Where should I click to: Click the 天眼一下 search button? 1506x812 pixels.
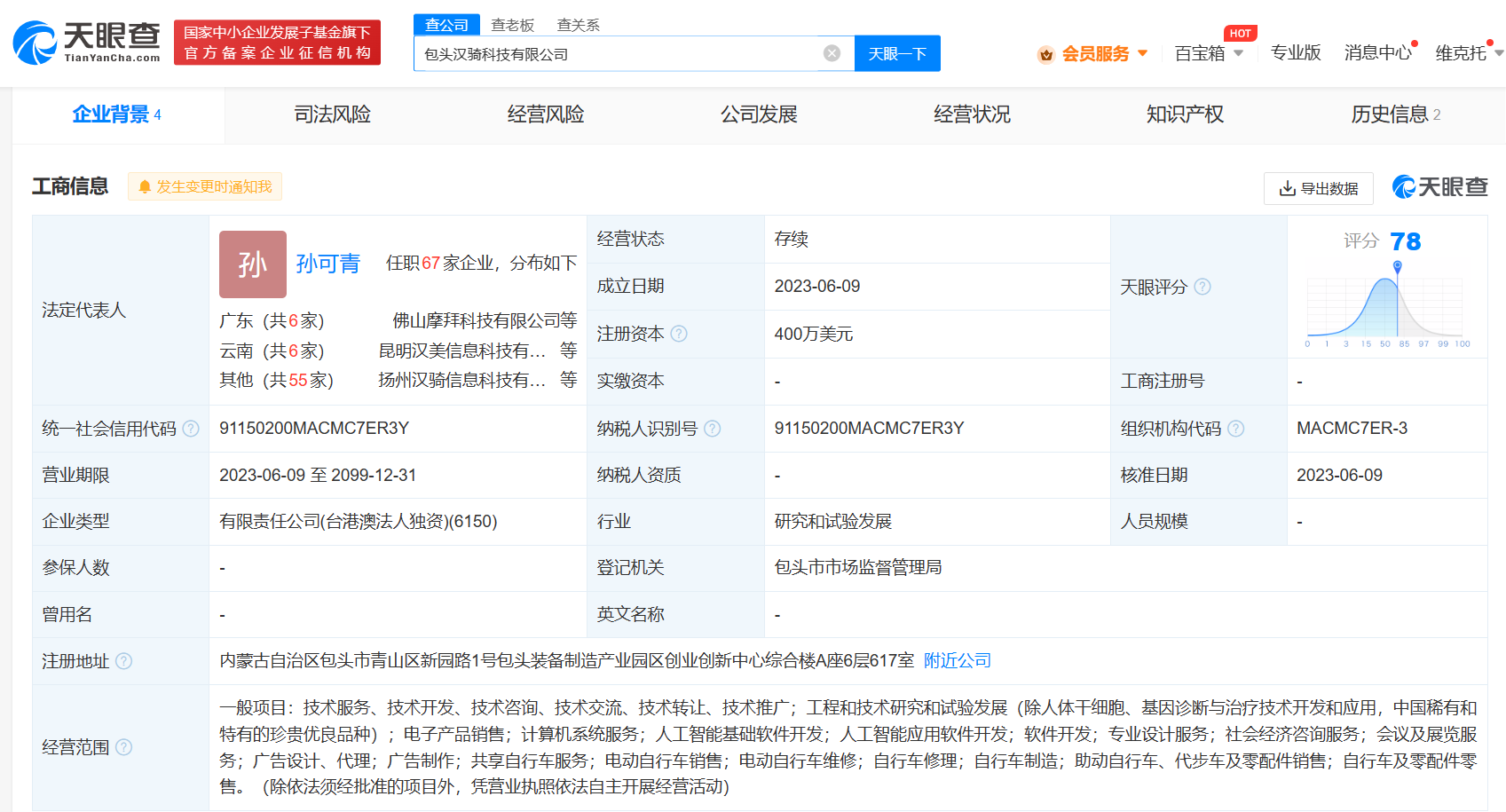point(897,53)
